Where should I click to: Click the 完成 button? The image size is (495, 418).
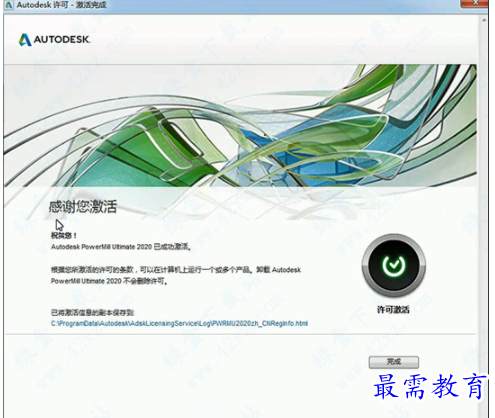coord(394,362)
